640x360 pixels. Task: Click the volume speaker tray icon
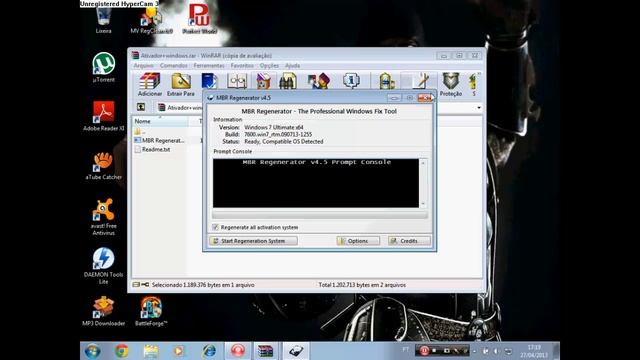coord(496,351)
